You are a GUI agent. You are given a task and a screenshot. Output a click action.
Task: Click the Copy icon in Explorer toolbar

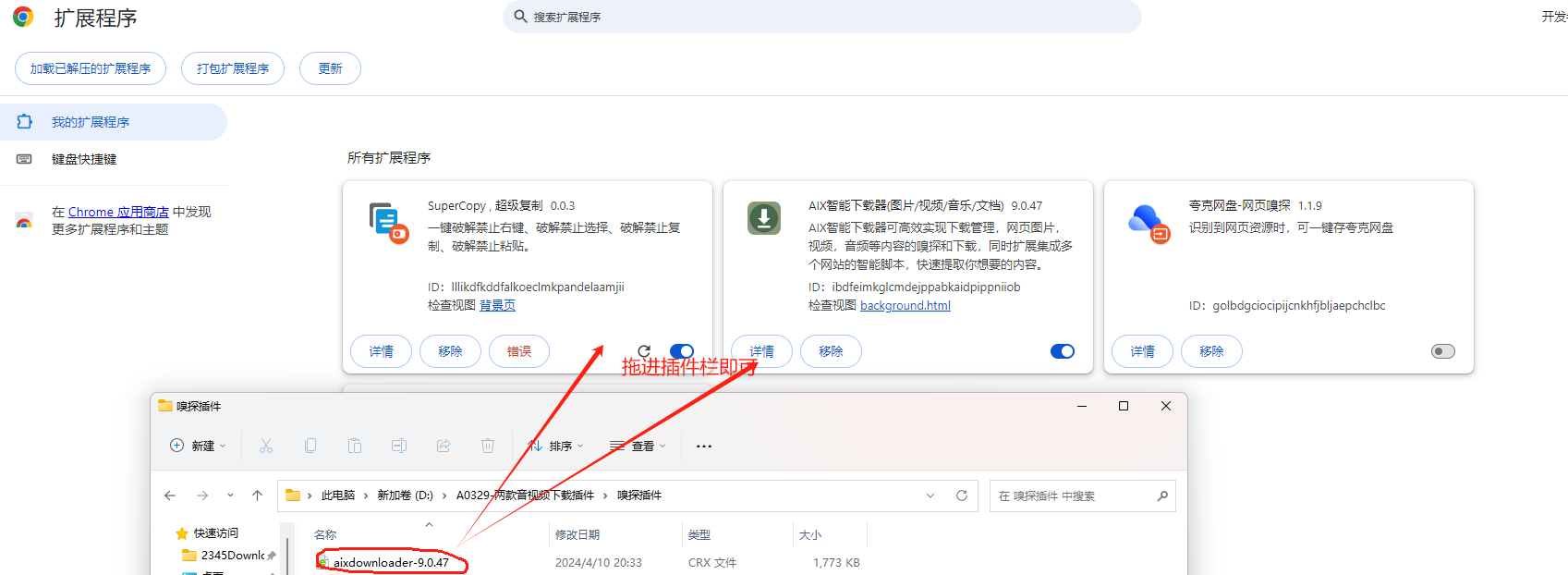[x=310, y=446]
